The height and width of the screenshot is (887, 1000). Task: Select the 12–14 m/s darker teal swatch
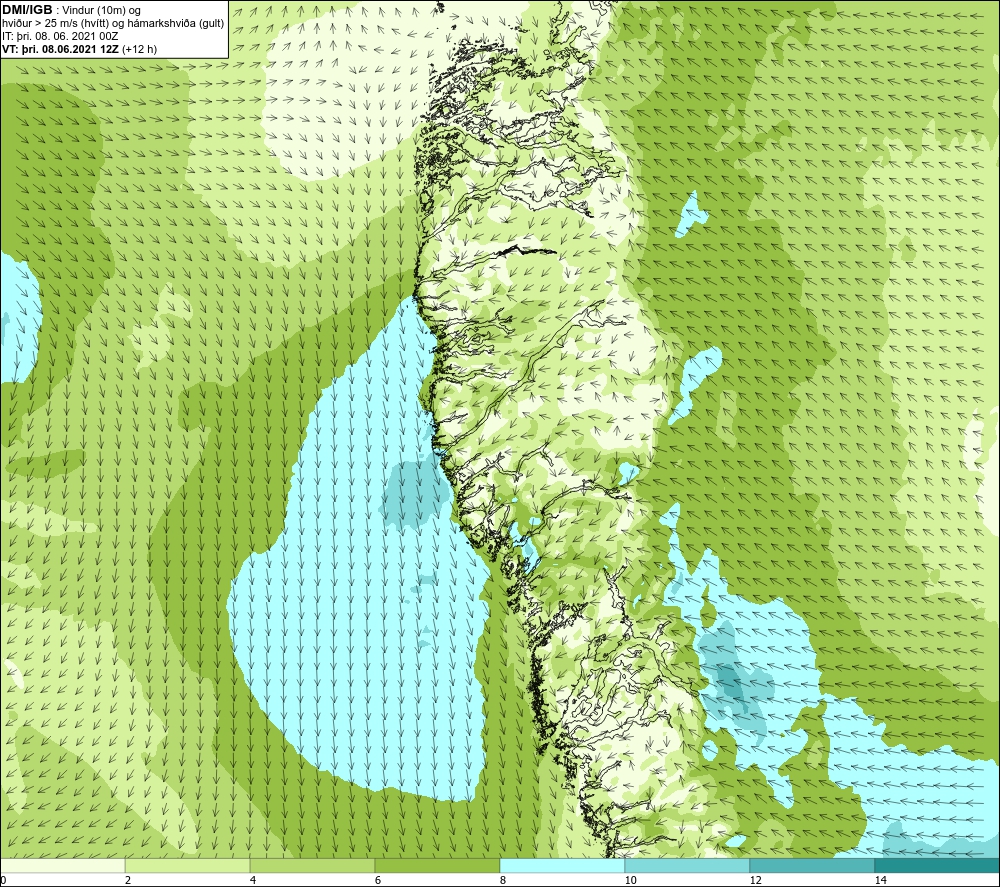point(812,865)
